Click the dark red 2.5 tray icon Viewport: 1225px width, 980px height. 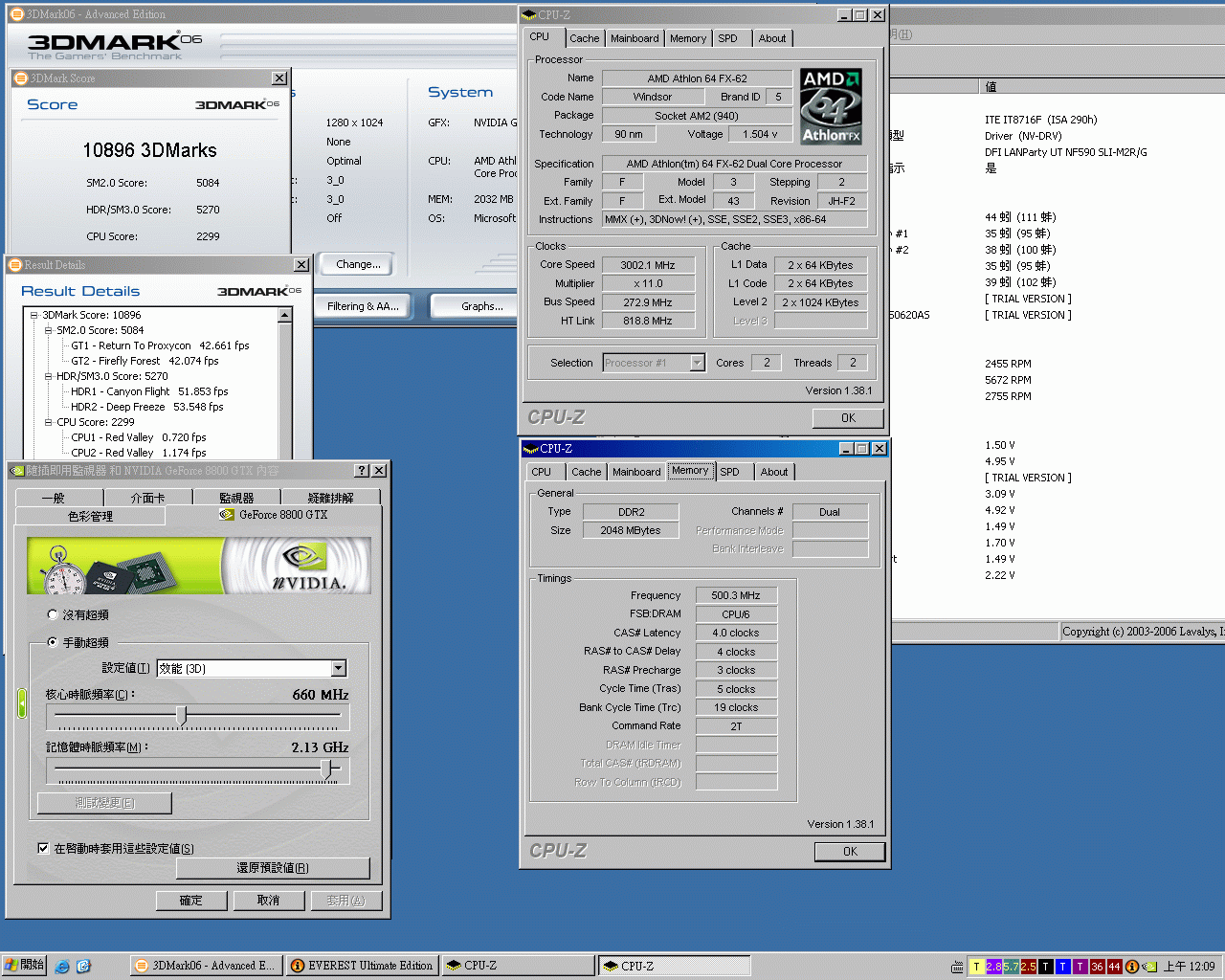click(1028, 967)
